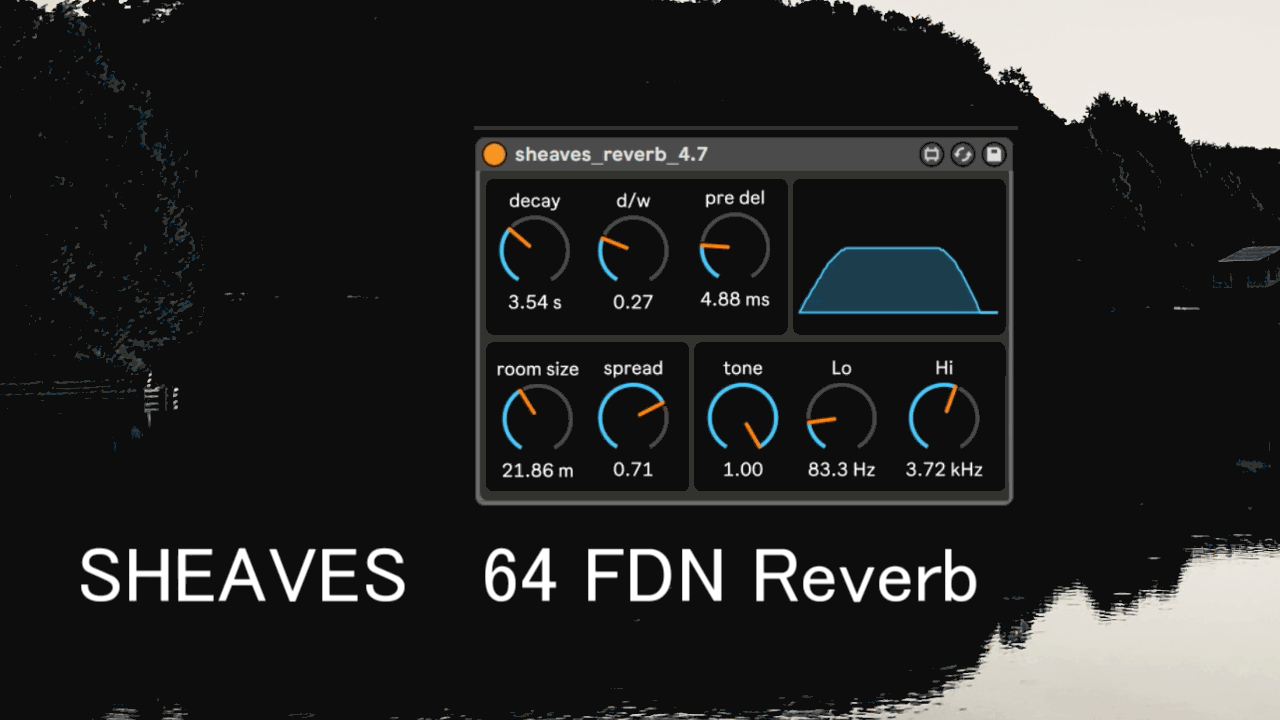The image size is (1280, 720).
Task: Click the show presets icon in title bar
Action: tap(931, 155)
